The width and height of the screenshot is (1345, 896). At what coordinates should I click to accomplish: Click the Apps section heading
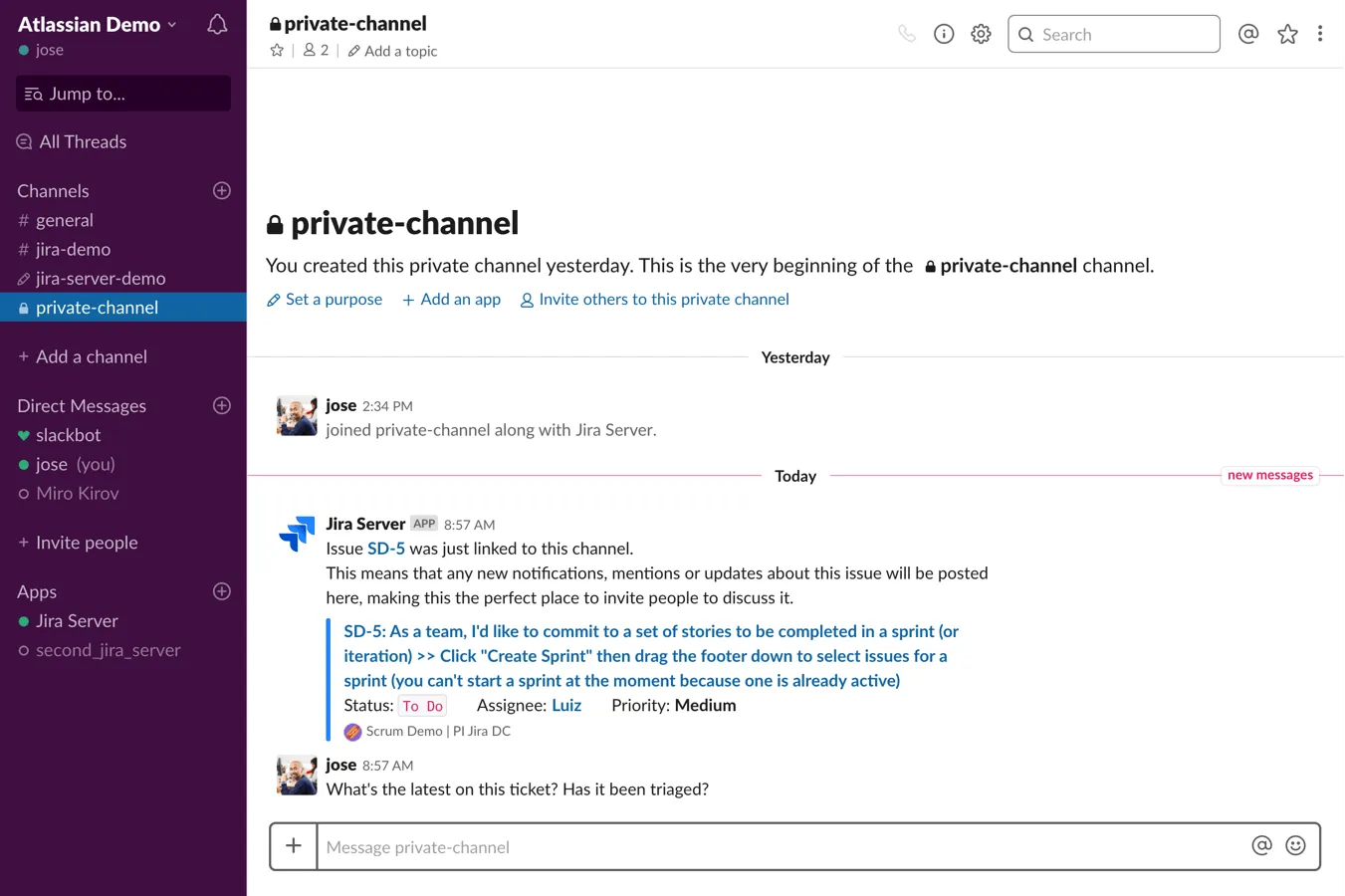point(37,591)
